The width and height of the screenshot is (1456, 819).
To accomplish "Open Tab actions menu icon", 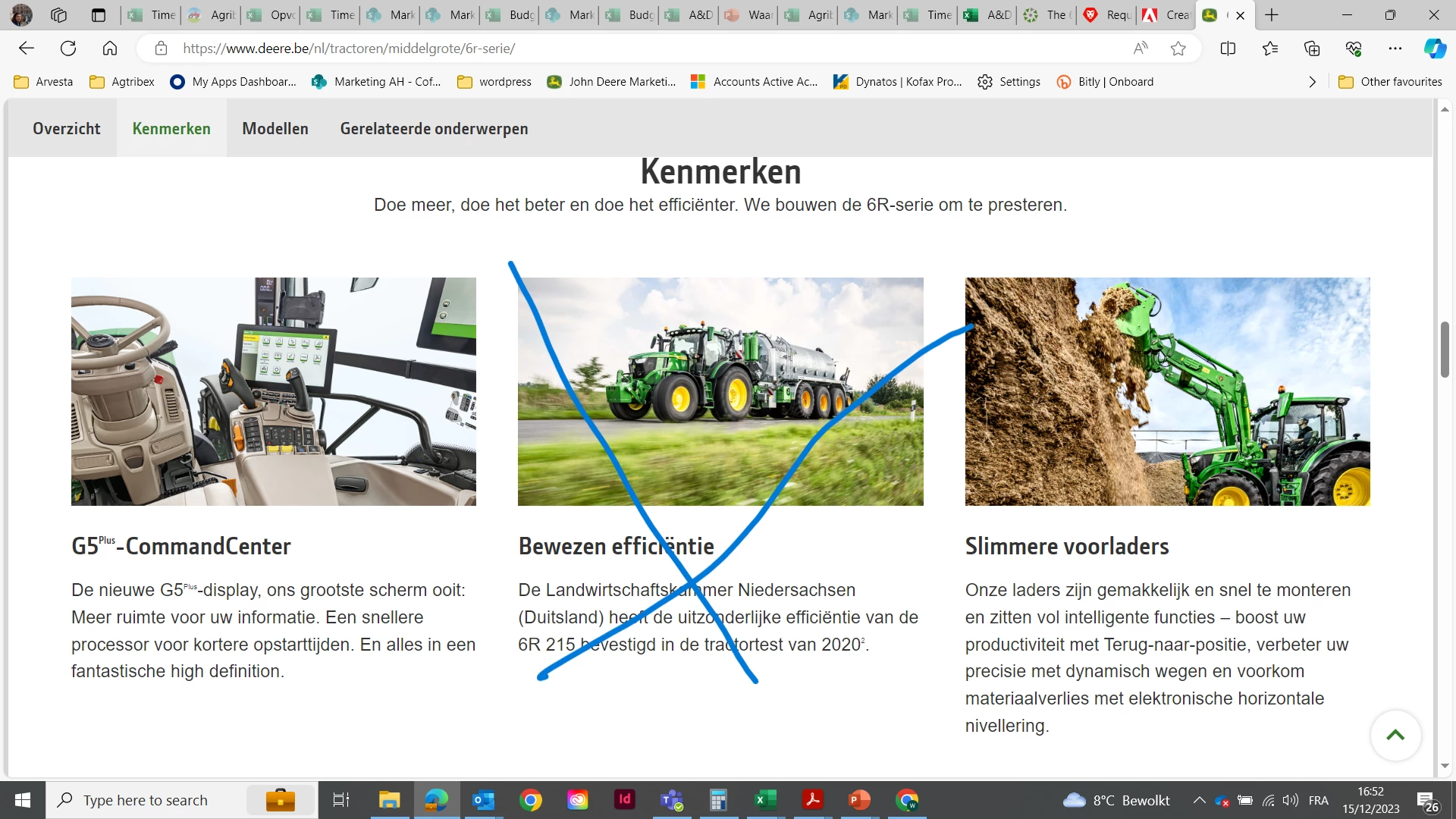I will [x=99, y=14].
